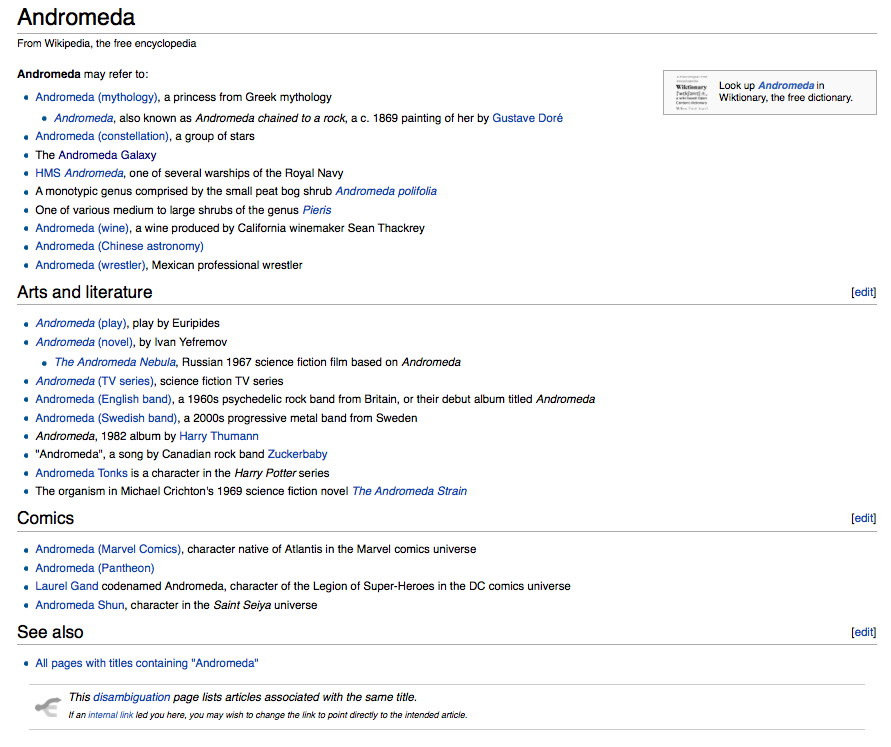Click the text "Mexican professional wrestler"
891x747 pixels.
pyautogui.click(x=227, y=265)
